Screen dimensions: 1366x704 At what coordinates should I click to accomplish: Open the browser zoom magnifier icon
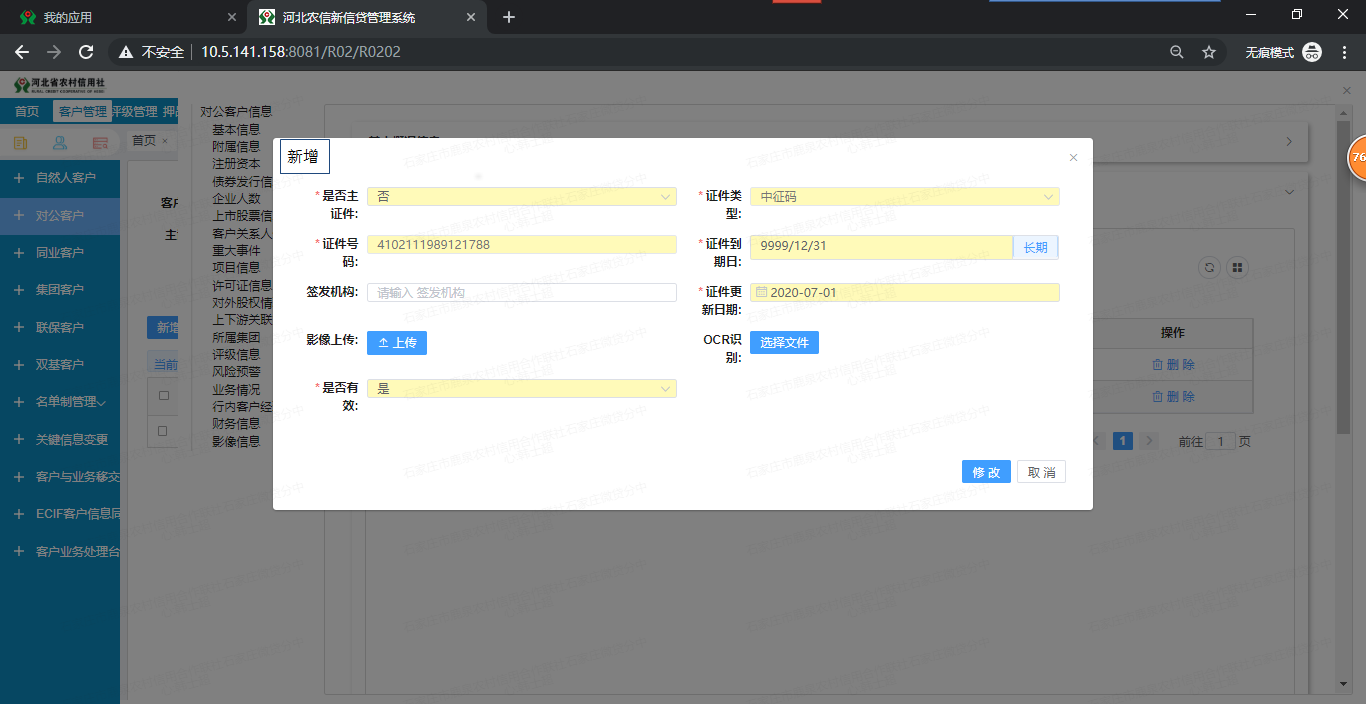[1177, 52]
